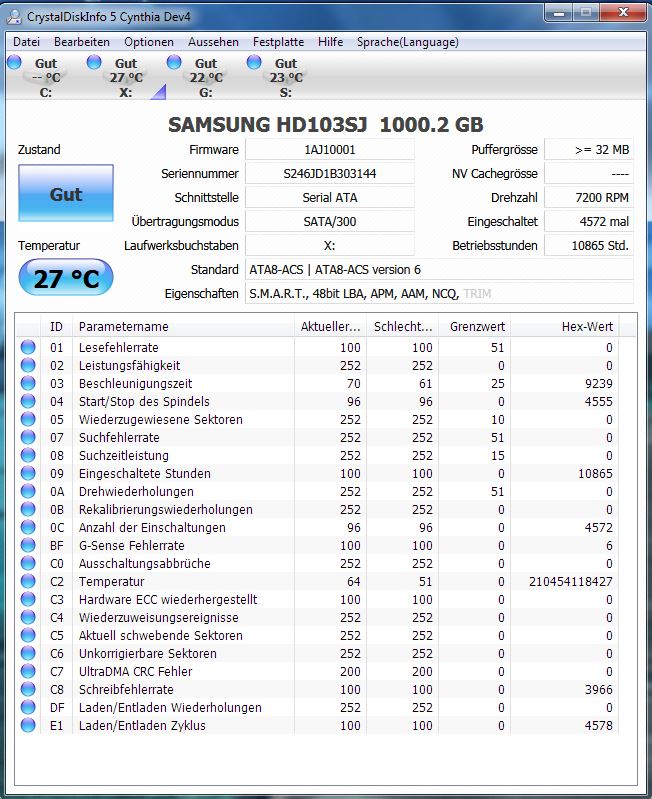Open the Sprache(Language) menu
Image resolution: width=652 pixels, height=799 pixels.
tap(408, 42)
